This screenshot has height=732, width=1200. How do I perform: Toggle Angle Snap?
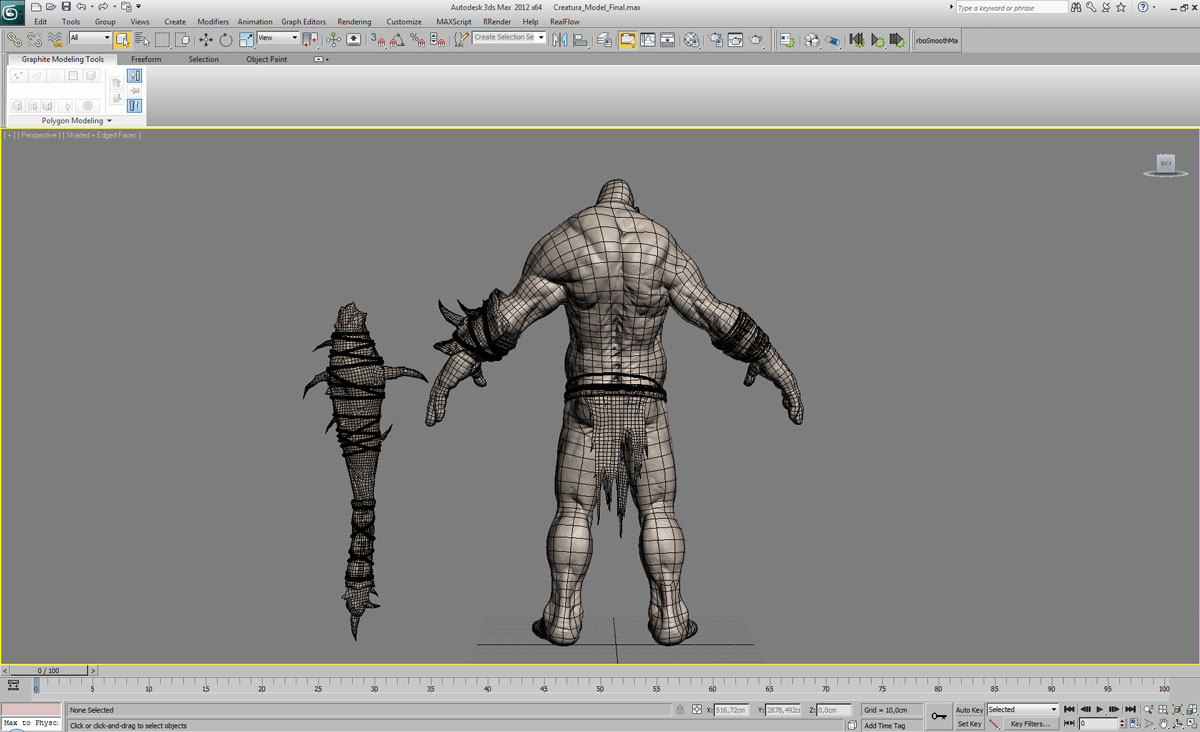[398, 40]
